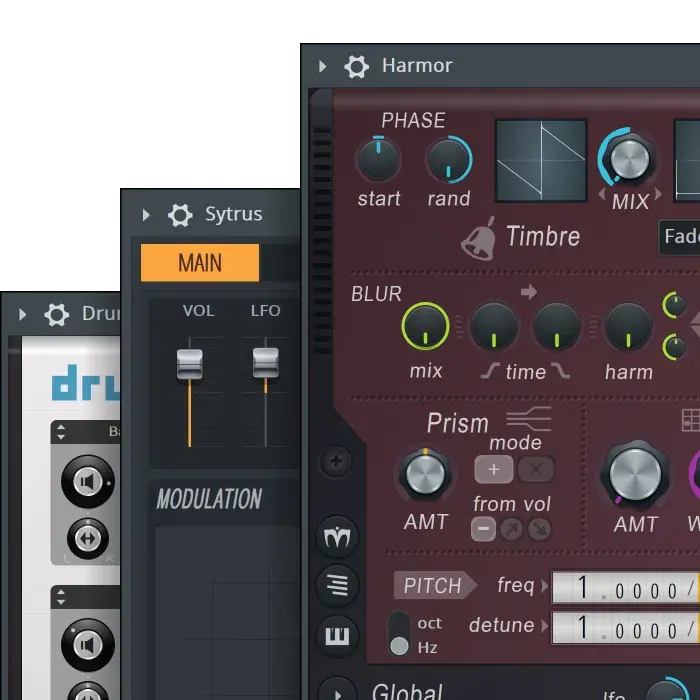
Task: Click the round plus button in Harmor sidebar
Action: tap(336, 461)
